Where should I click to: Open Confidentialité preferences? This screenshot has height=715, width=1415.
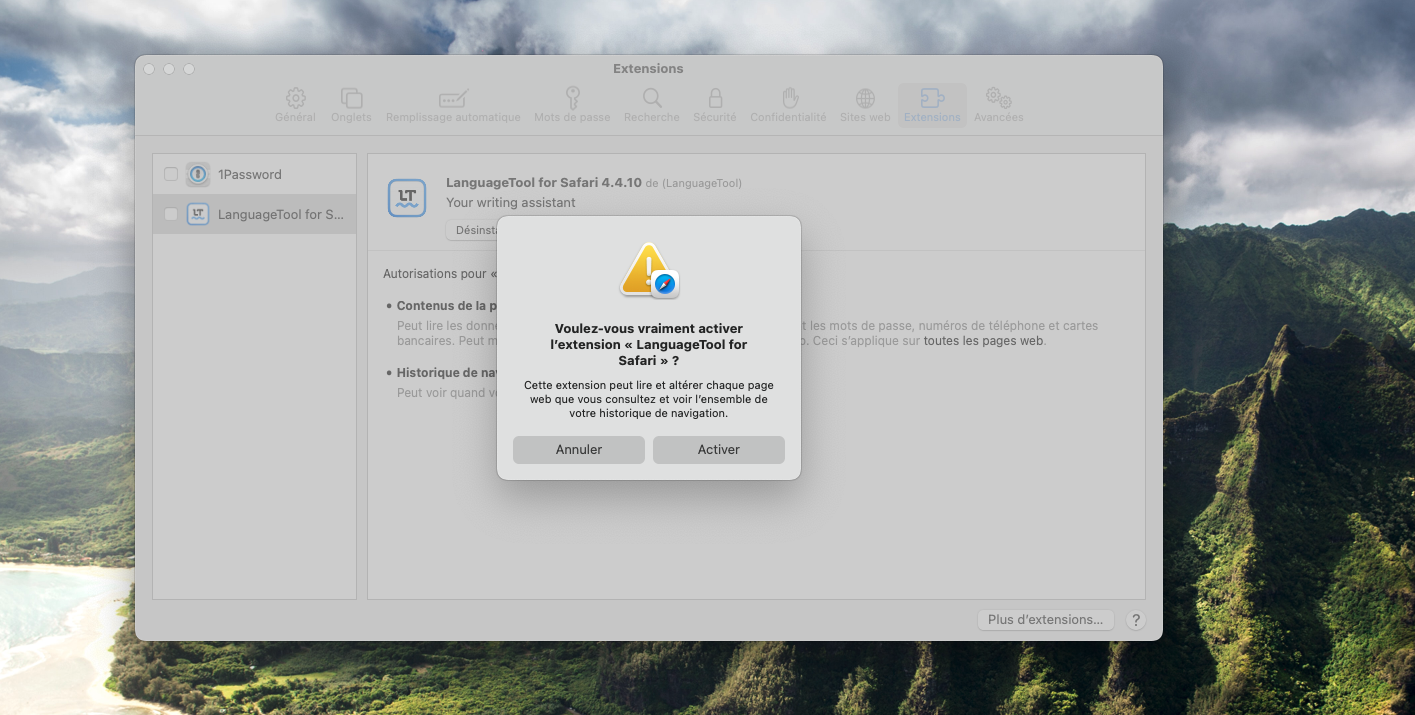[789, 105]
